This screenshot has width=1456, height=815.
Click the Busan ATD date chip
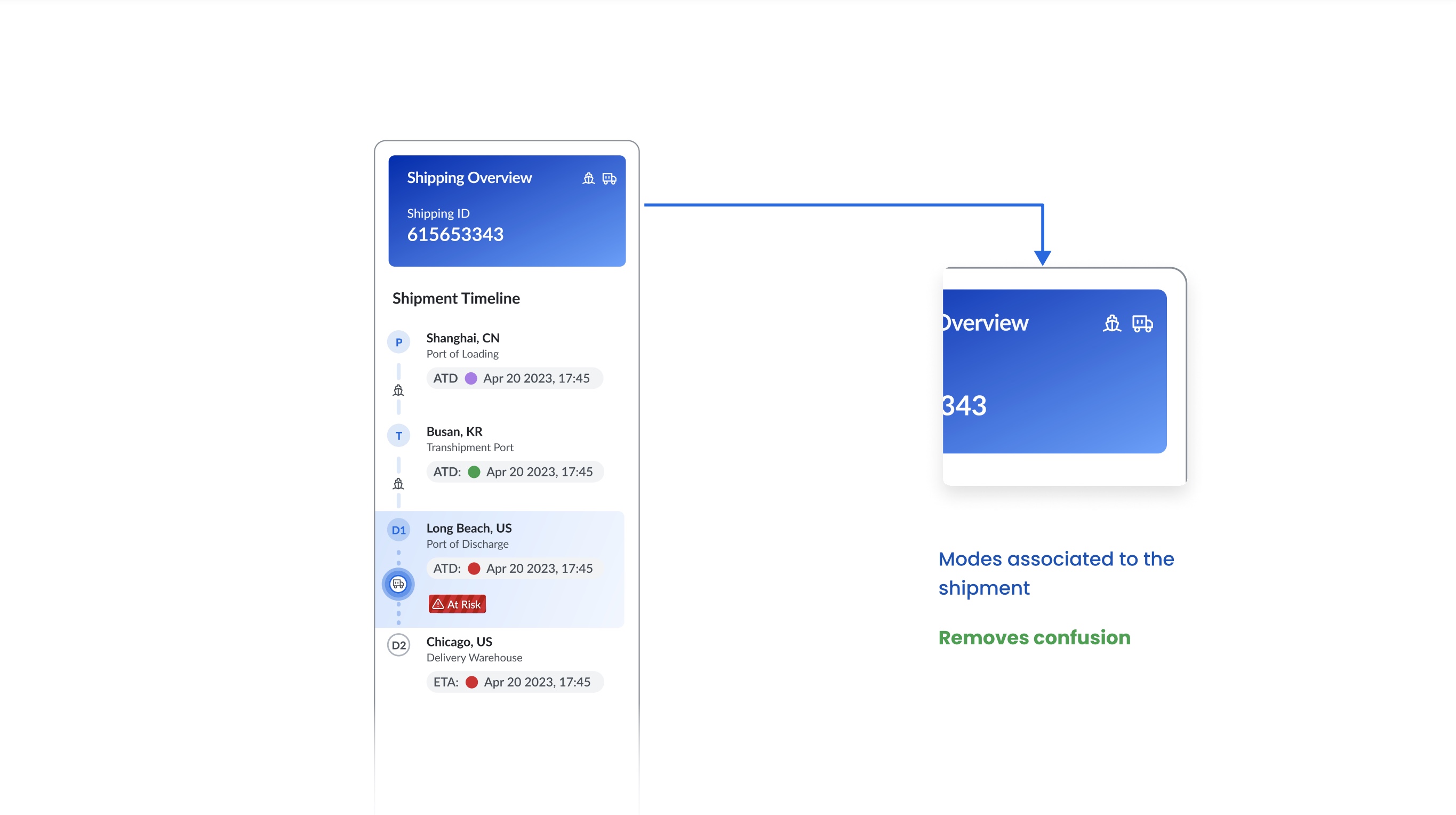coord(515,472)
